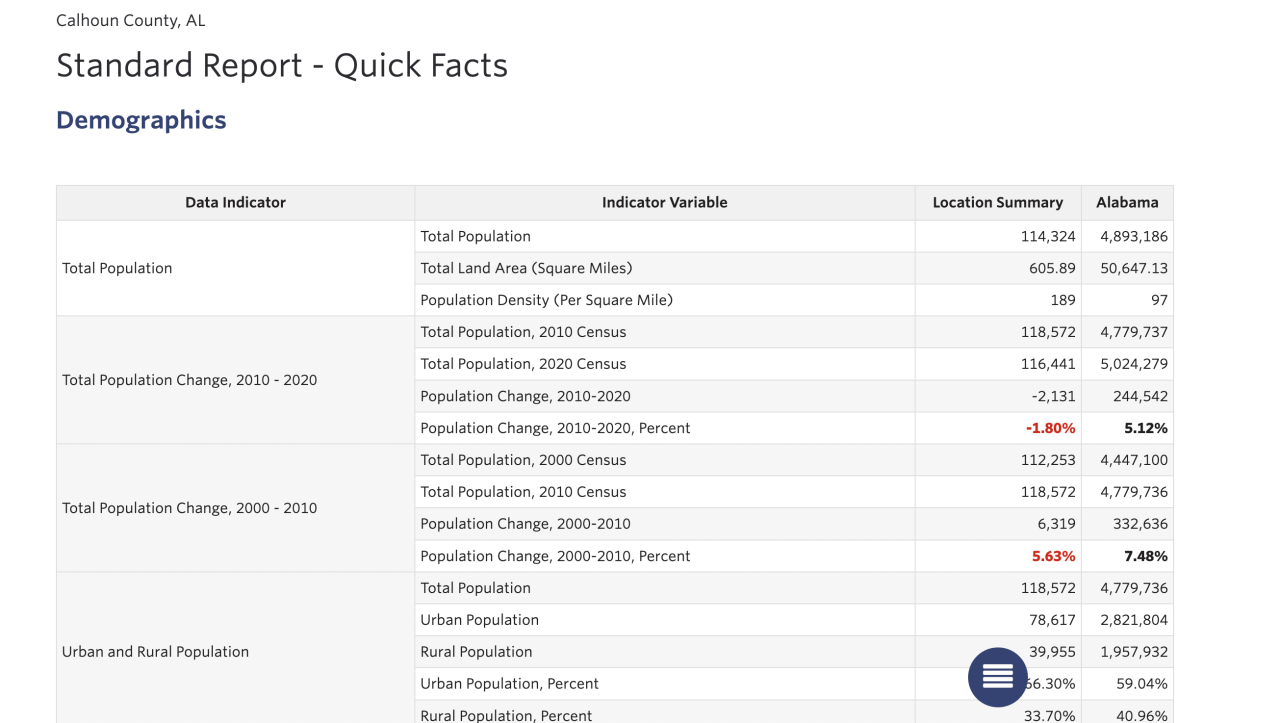Click the Indicator Variable column header

664,202
